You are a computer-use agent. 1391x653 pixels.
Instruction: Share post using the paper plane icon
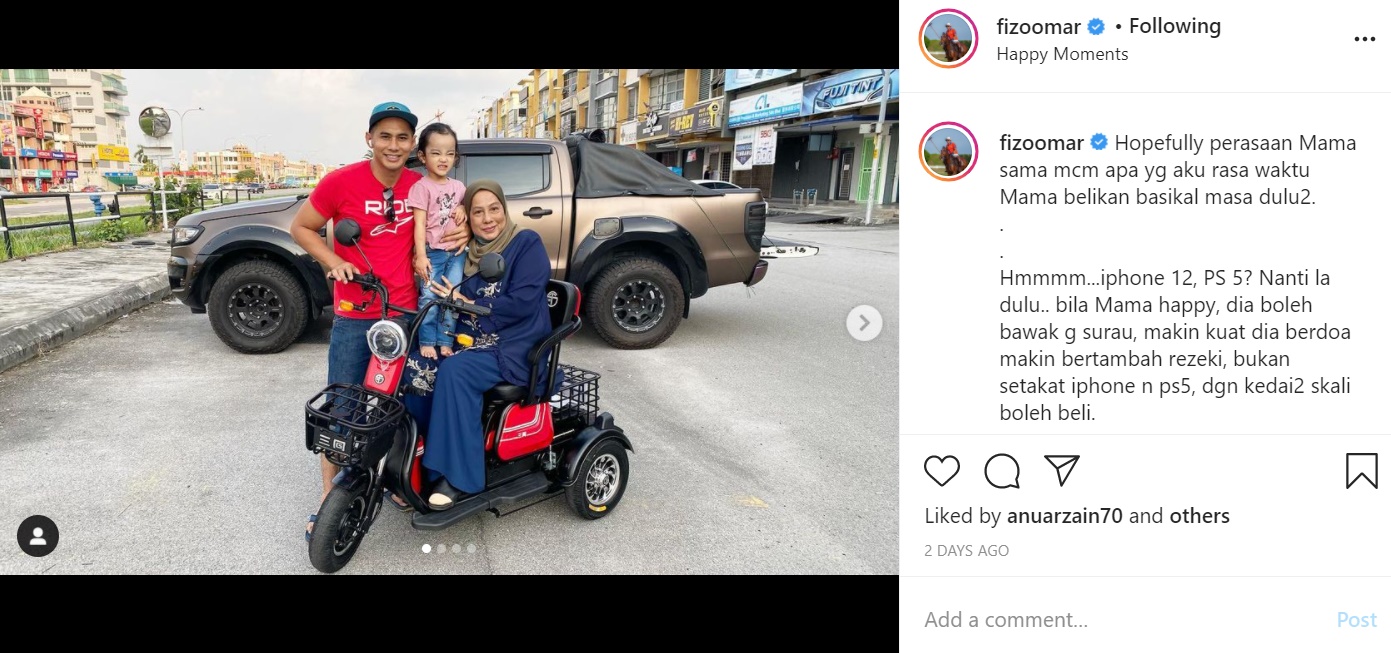(x=1062, y=470)
